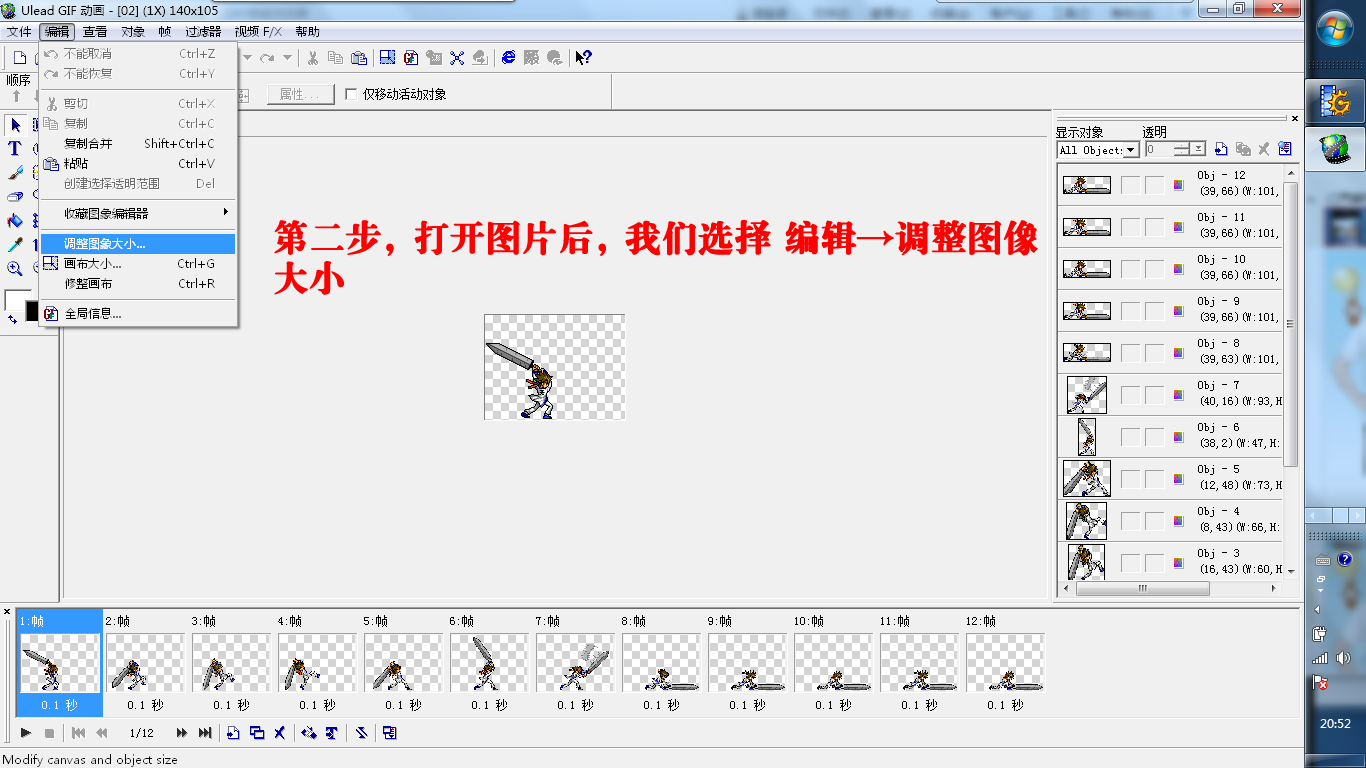Click color icon for Obj - 12
The height and width of the screenshot is (768, 1366).
pyautogui.click(x=1178, y=185)
